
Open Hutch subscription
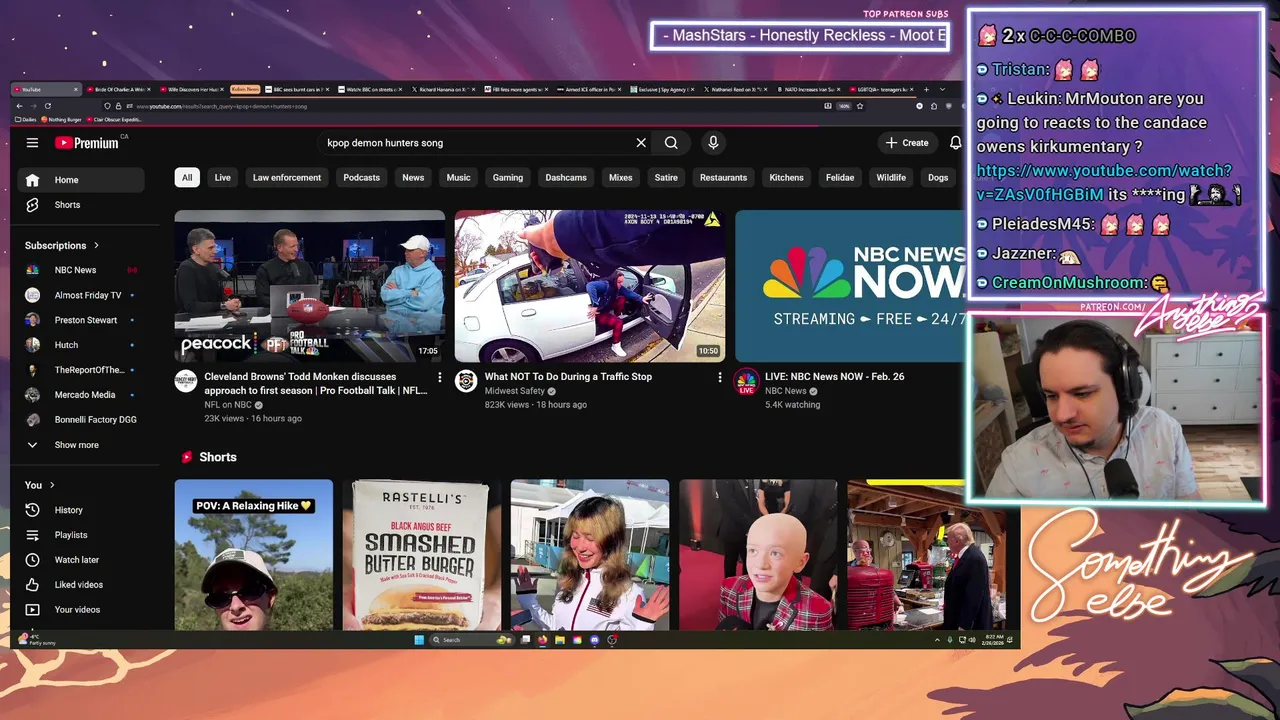(x=81, y=345)
